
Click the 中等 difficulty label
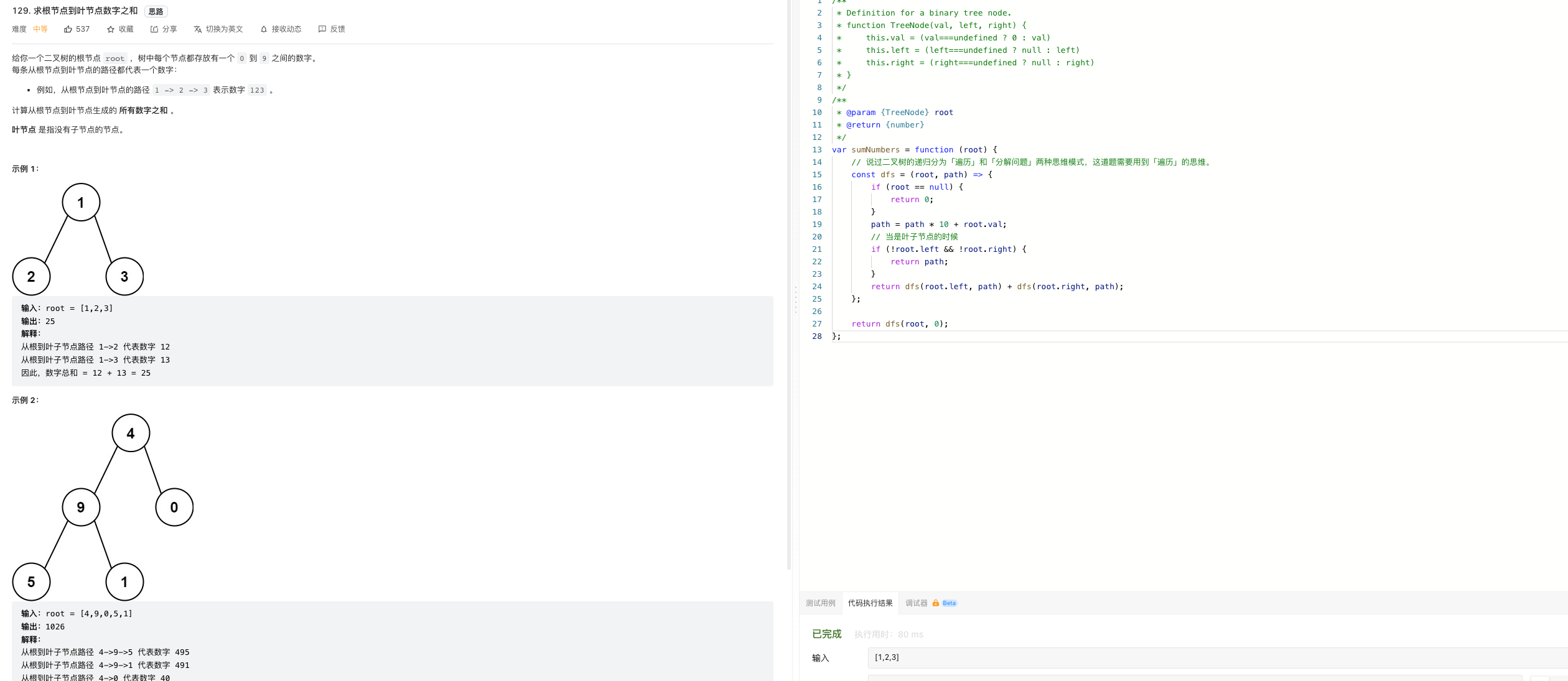click(x=40, y=29)
